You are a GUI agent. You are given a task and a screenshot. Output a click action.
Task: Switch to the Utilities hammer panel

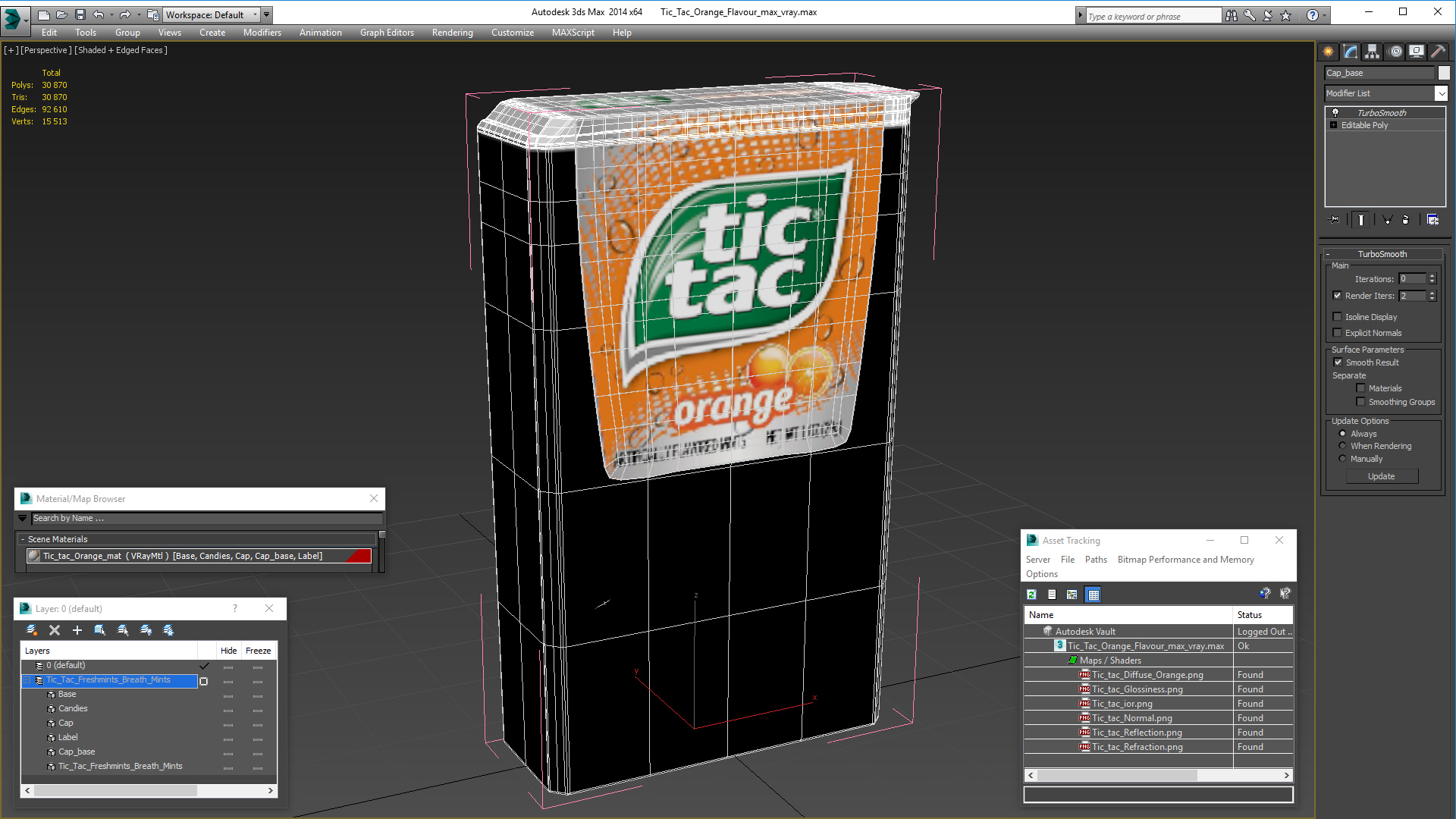tap(1438, 52)
